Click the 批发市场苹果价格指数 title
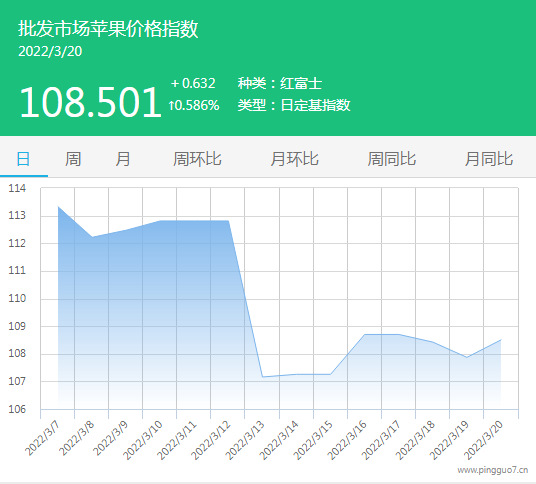536x484 pixels. (108, 29)
